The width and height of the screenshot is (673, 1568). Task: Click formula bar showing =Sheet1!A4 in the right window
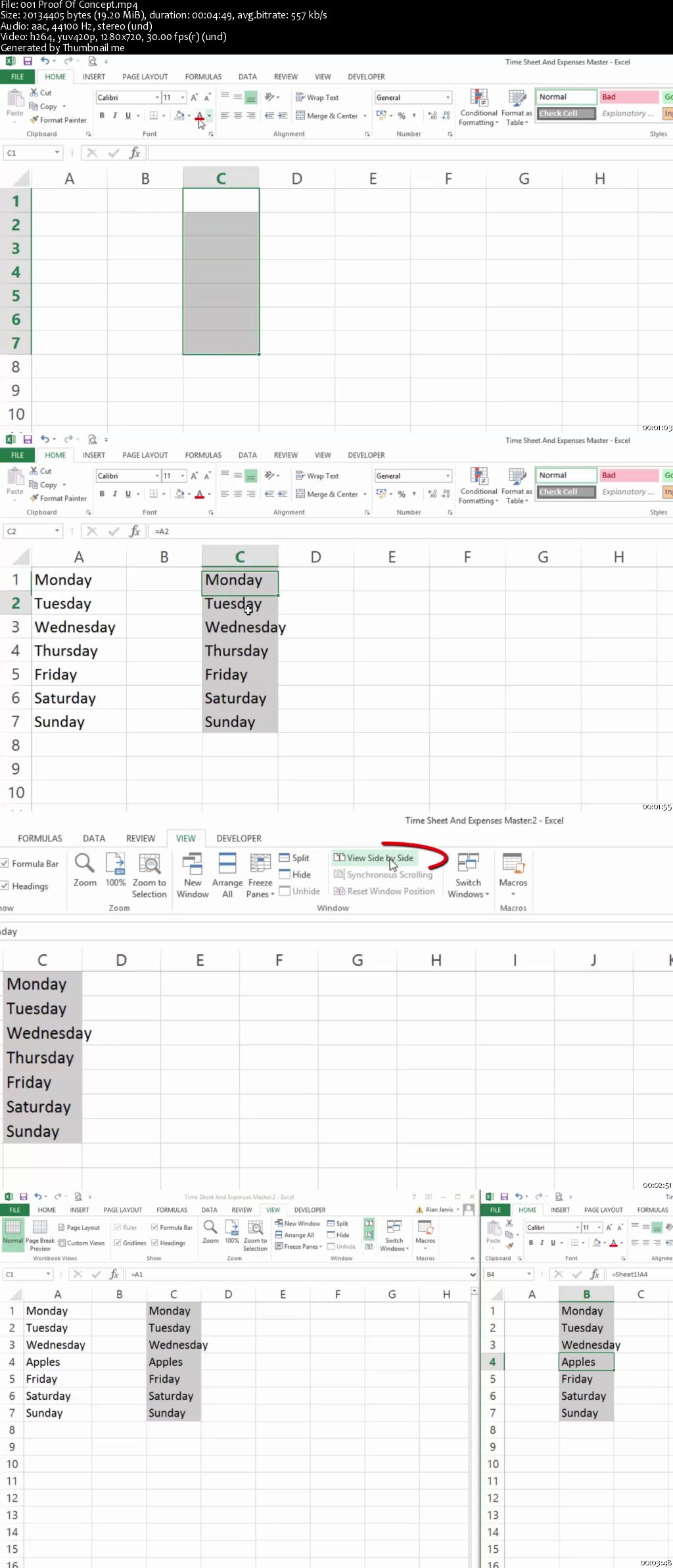[639, 1274]
